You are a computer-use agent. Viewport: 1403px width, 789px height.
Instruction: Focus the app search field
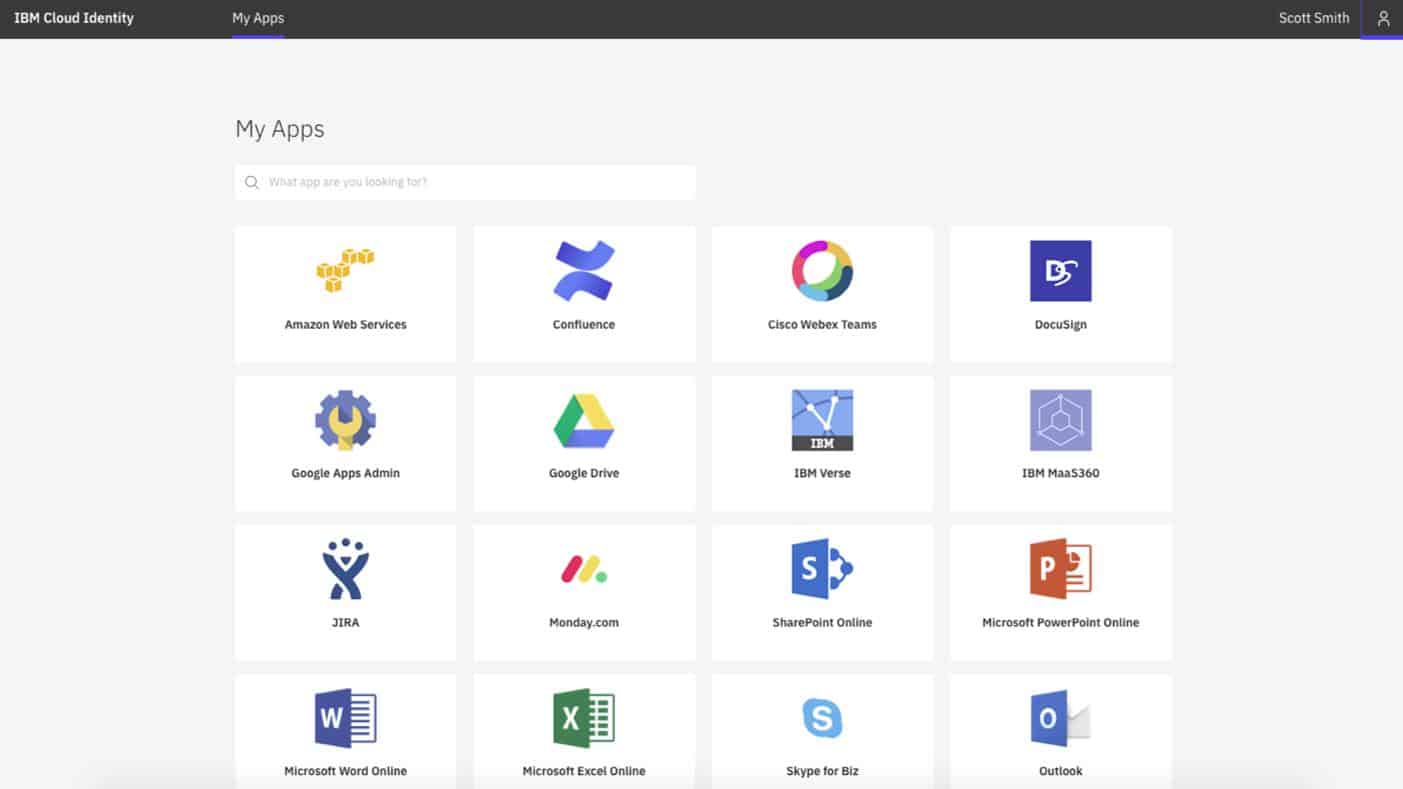point(465,183)
